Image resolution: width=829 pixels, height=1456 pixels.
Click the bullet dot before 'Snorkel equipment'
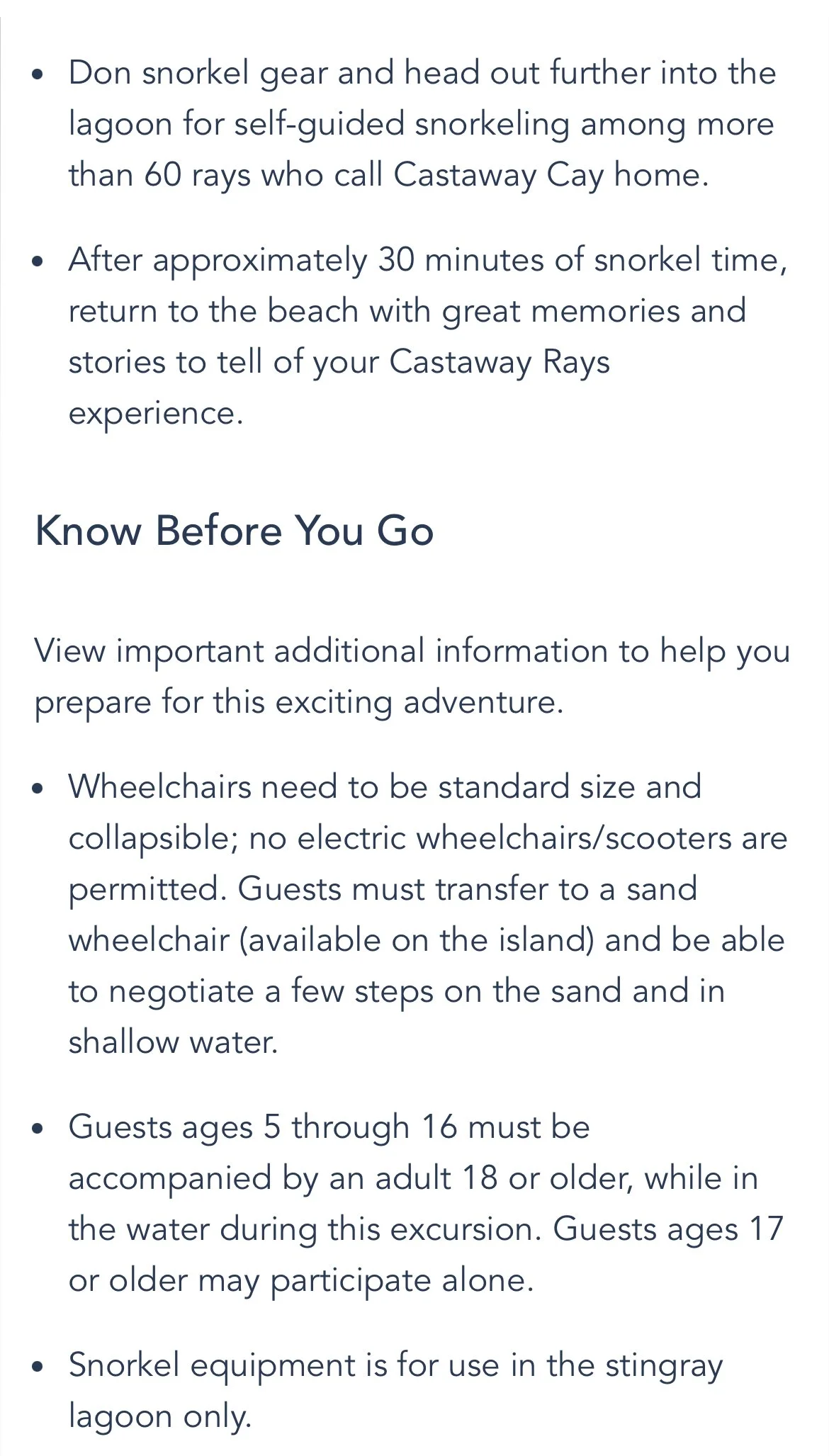[39, 1366]
